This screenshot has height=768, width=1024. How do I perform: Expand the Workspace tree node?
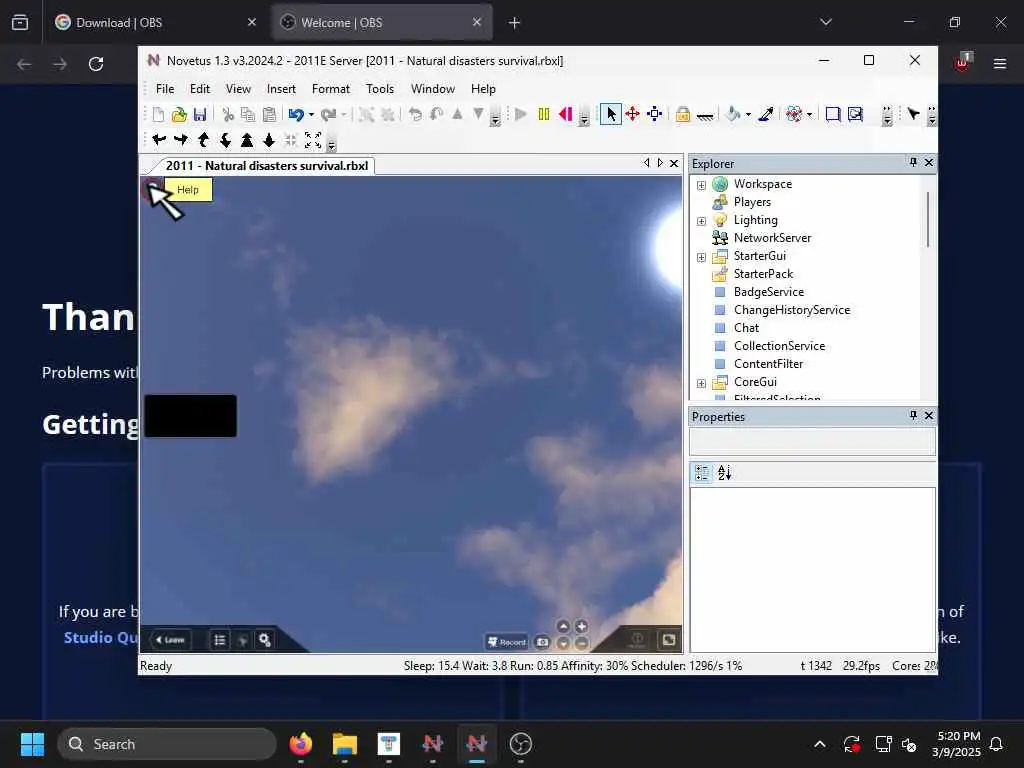(701, 185)
